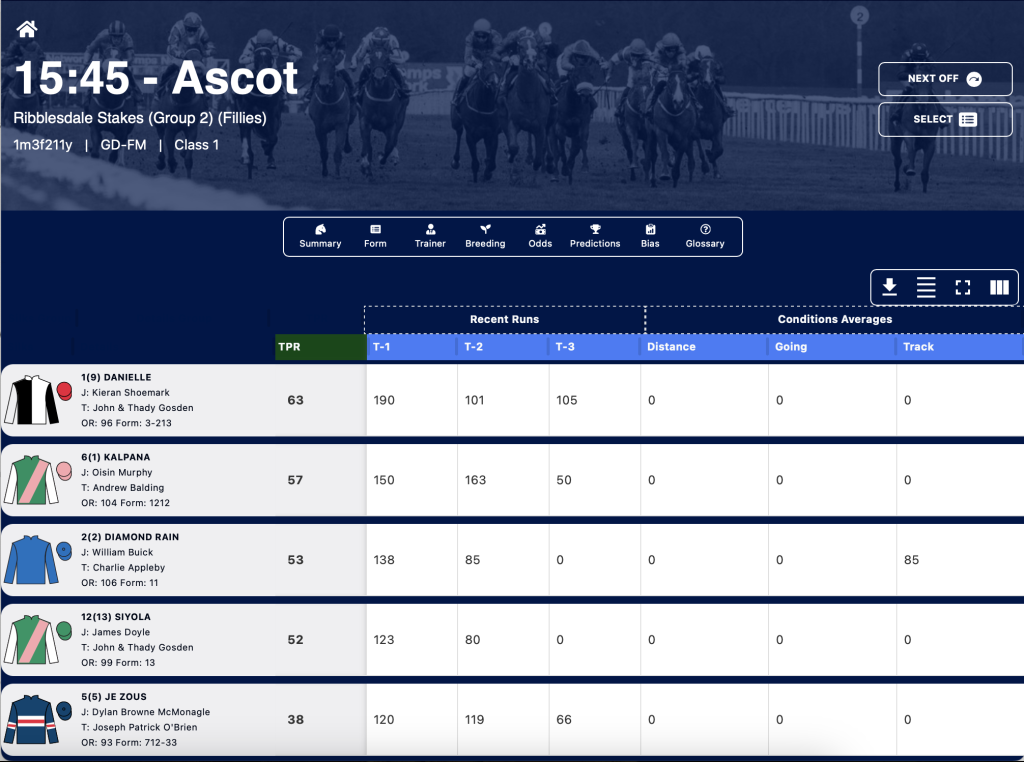
Task: Open the Summary tab
Action: click(x=320, y=236)
